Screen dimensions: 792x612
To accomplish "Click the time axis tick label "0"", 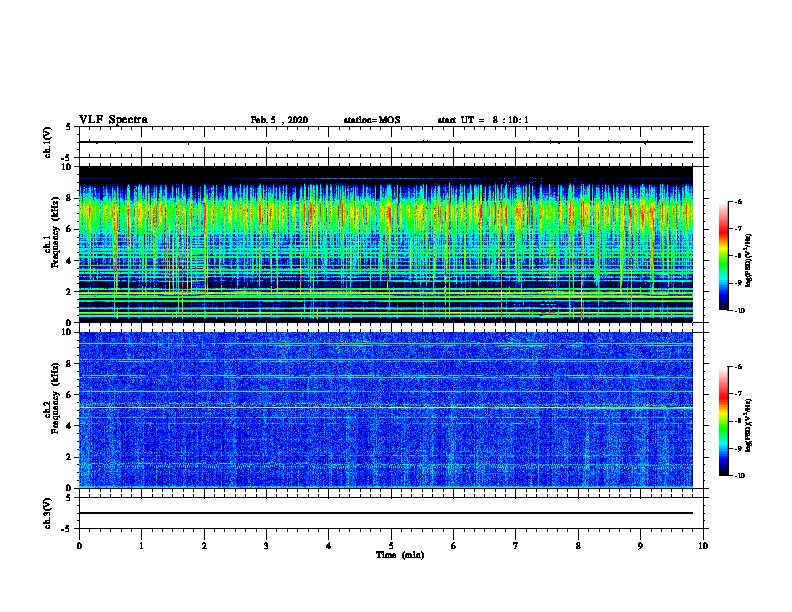I will pyautogui.click(x=79, y=546).
